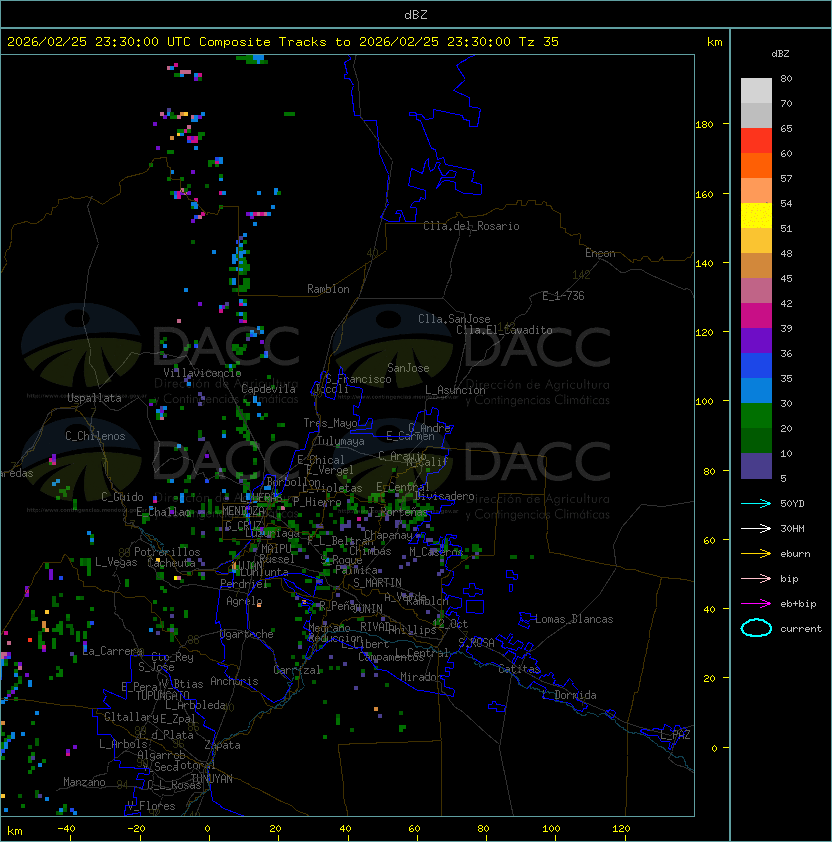Select the pink bip arrow legend symbol
Image resolution: width=832 pixels, height=842 pixels.
coord(757,578)
